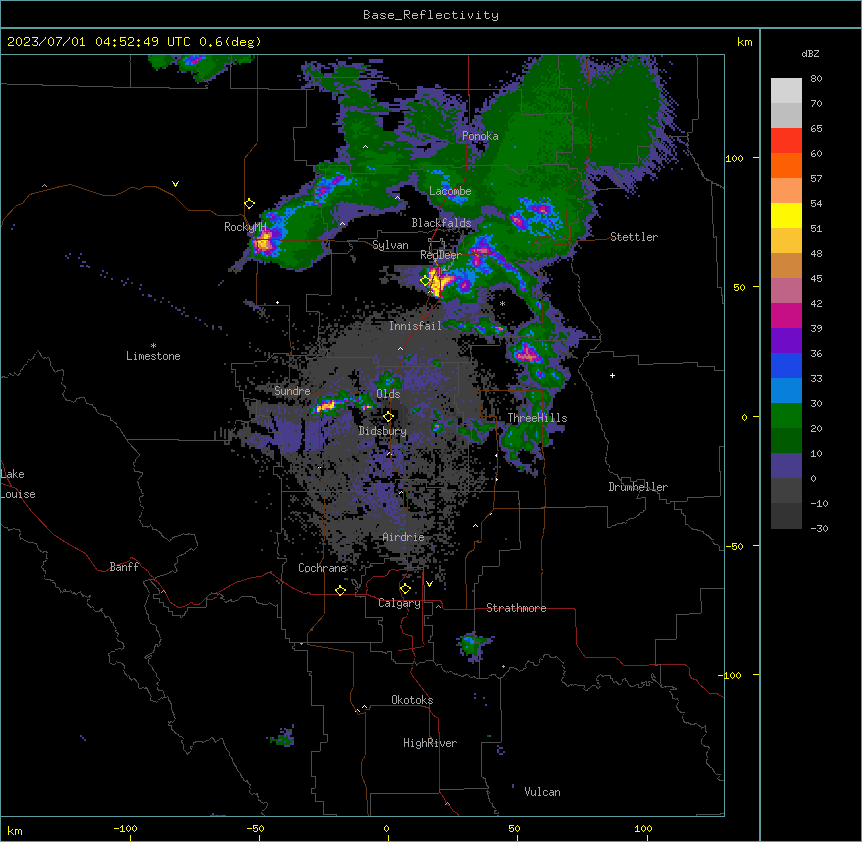Click the Stettler city label

[x=634, y=237]
